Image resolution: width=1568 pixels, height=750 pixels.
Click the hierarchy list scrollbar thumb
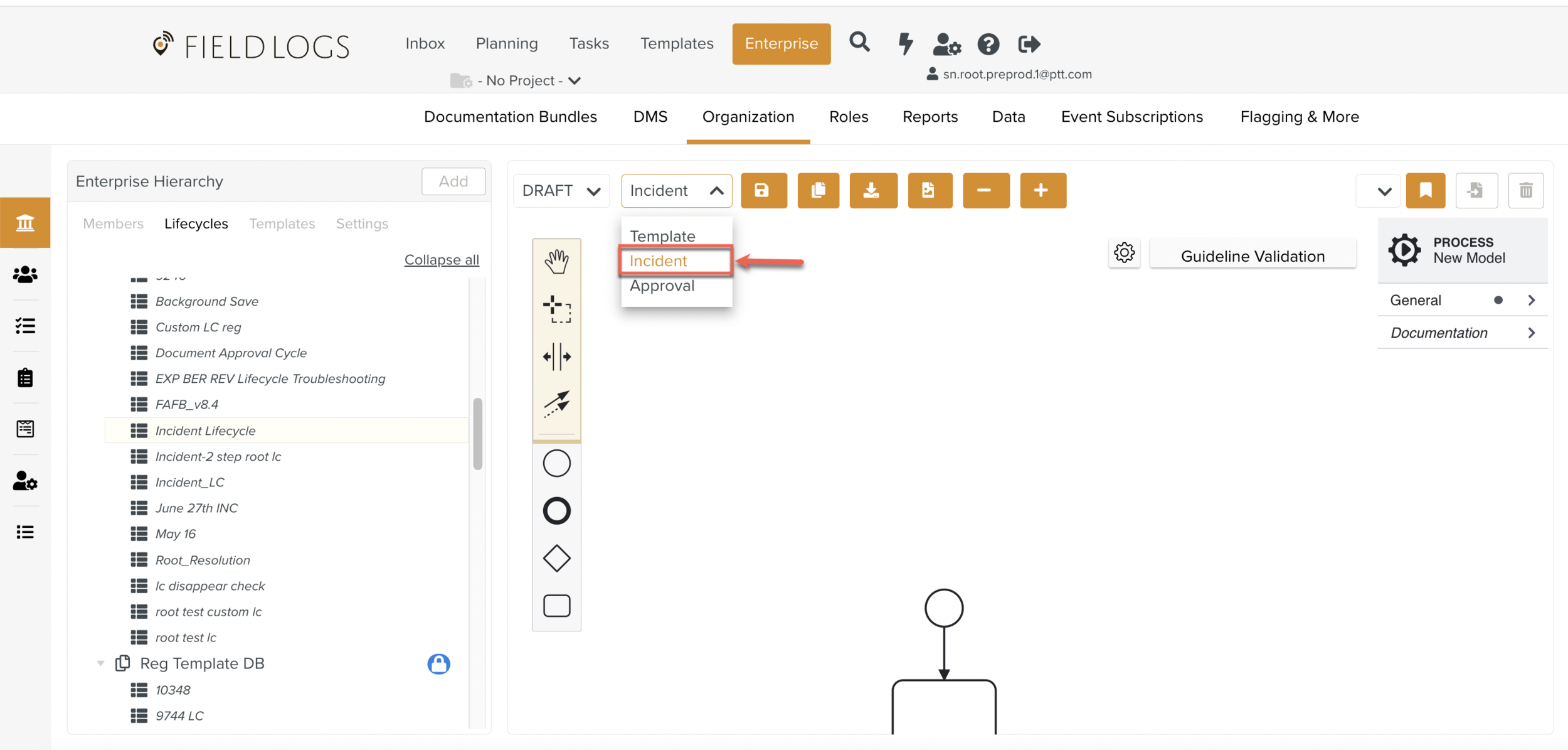pos(477,433)
